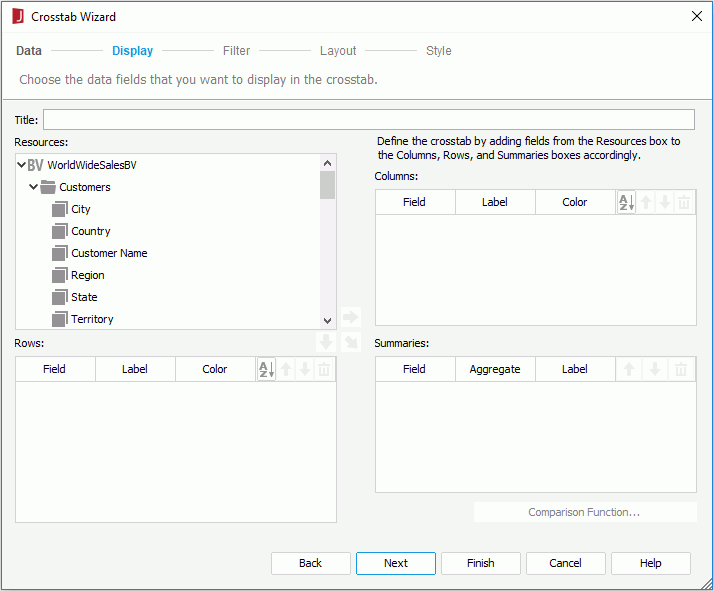Image resolution: width=714 pixels, height=591 pixels.
Task: Click Field header in Columns table
Action: click(x=415, y=202)
